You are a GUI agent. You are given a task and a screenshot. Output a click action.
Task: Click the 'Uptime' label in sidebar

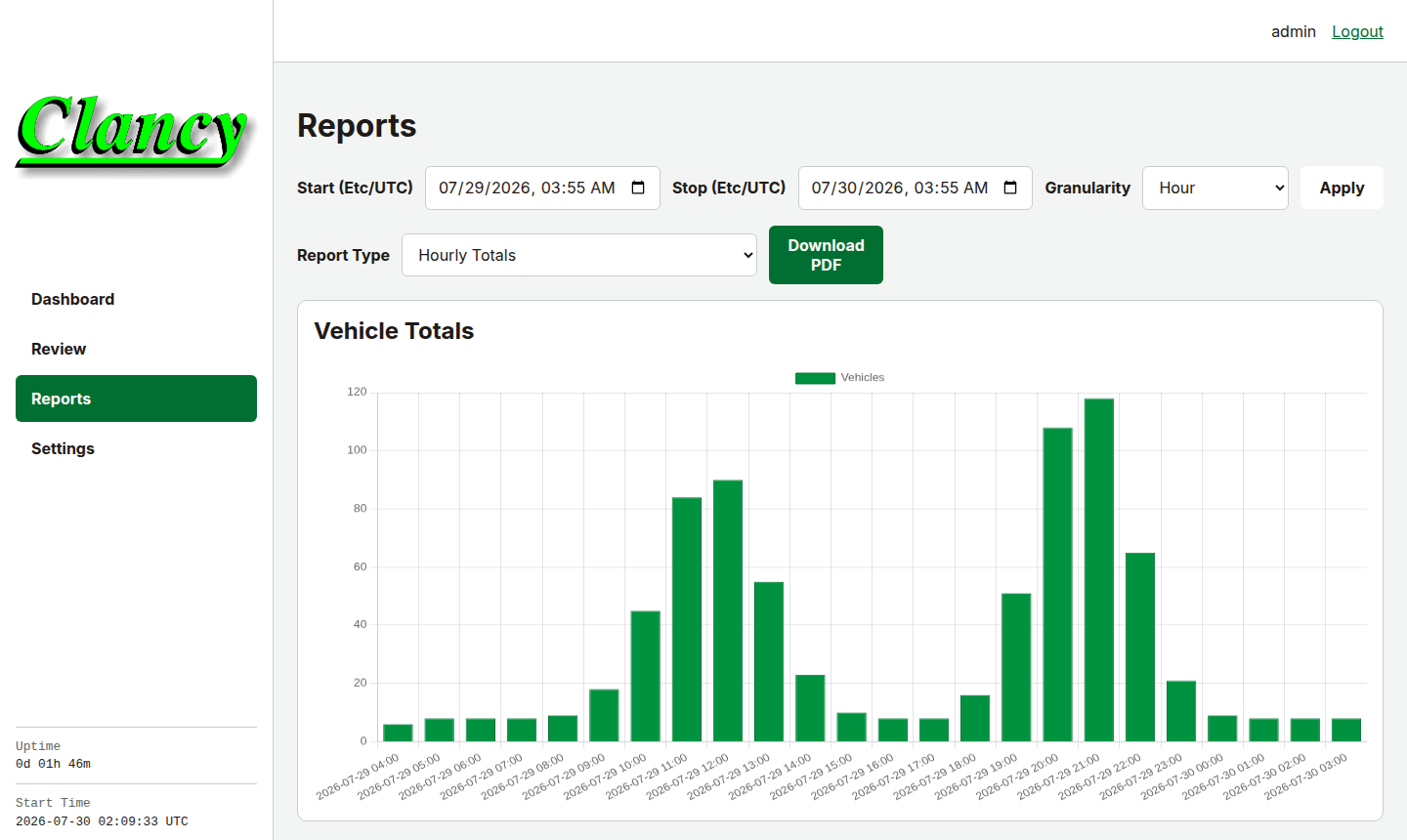pos(38,746)
